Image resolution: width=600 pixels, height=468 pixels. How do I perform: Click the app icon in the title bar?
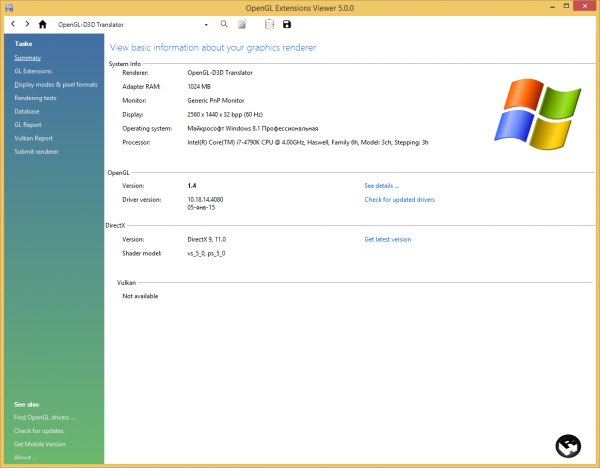click(x=9, y=8)
